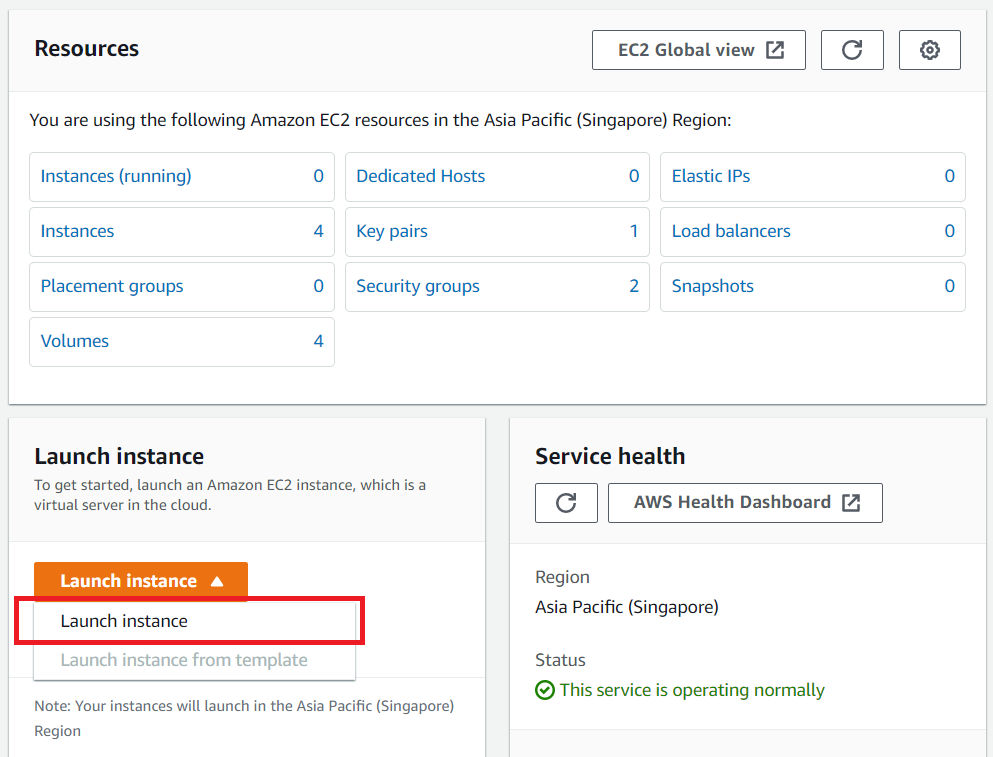Click the Volumes count 4
The width and height of the screenshot is (993, 757).
click(319, 341)
